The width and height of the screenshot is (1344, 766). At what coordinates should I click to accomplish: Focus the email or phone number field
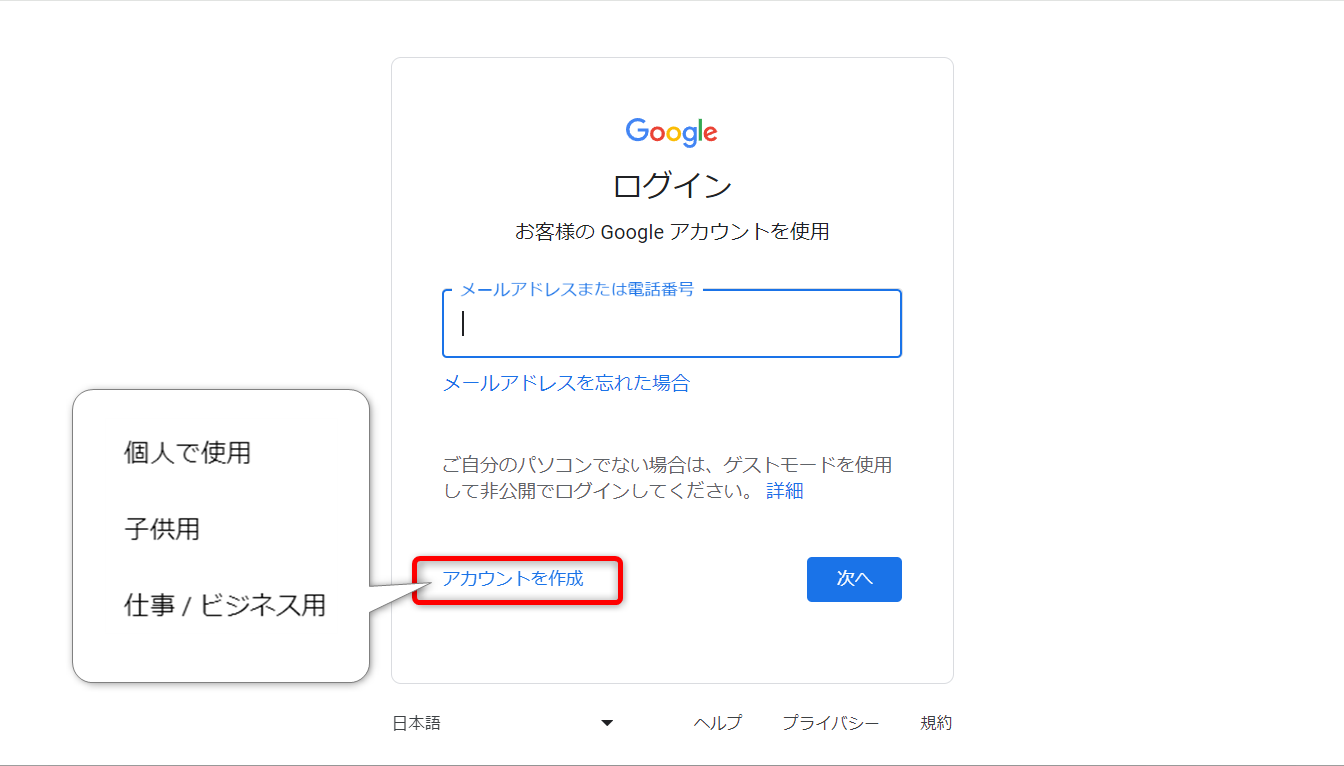click(671, 324)
